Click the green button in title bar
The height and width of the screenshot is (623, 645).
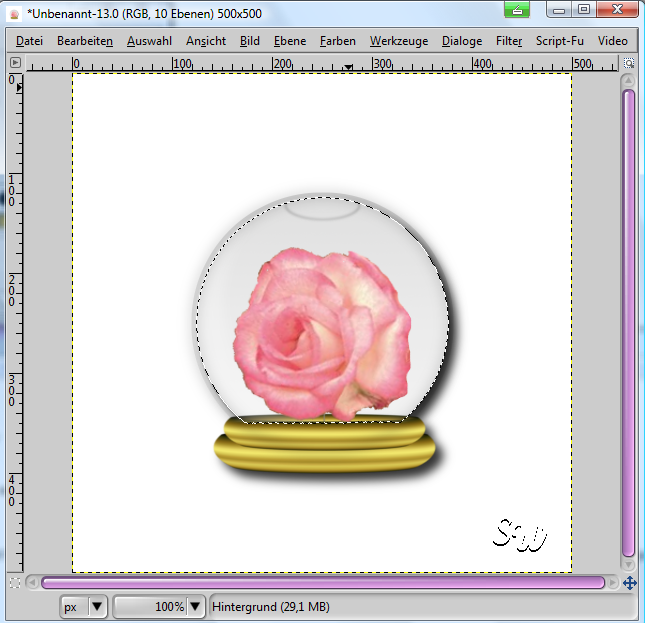[517, 9]
